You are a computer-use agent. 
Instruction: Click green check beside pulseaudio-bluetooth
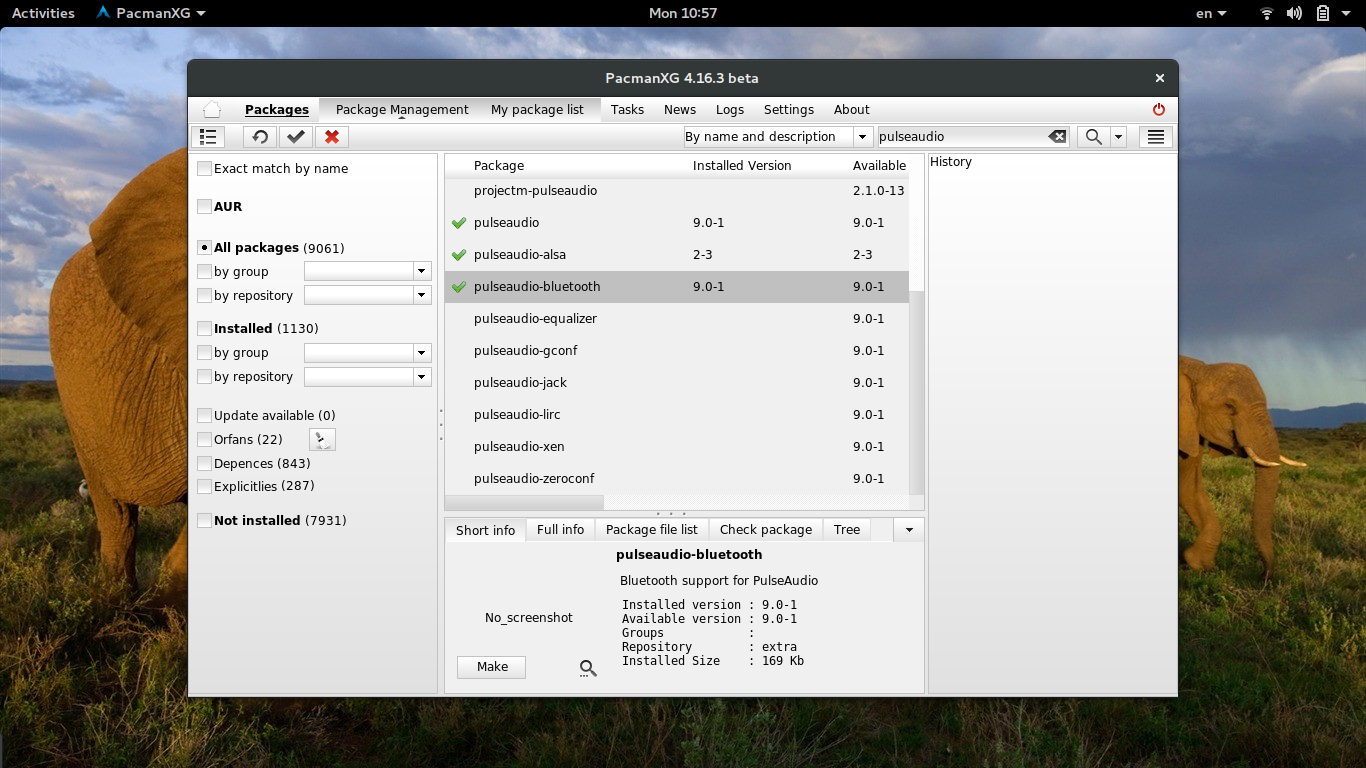click(459, 287)
